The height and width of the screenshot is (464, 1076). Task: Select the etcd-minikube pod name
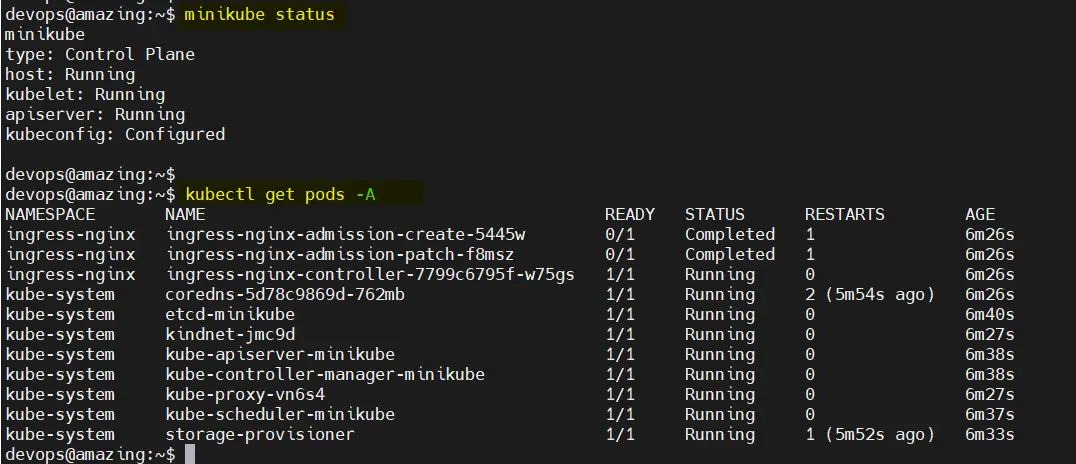coord(230,314)
